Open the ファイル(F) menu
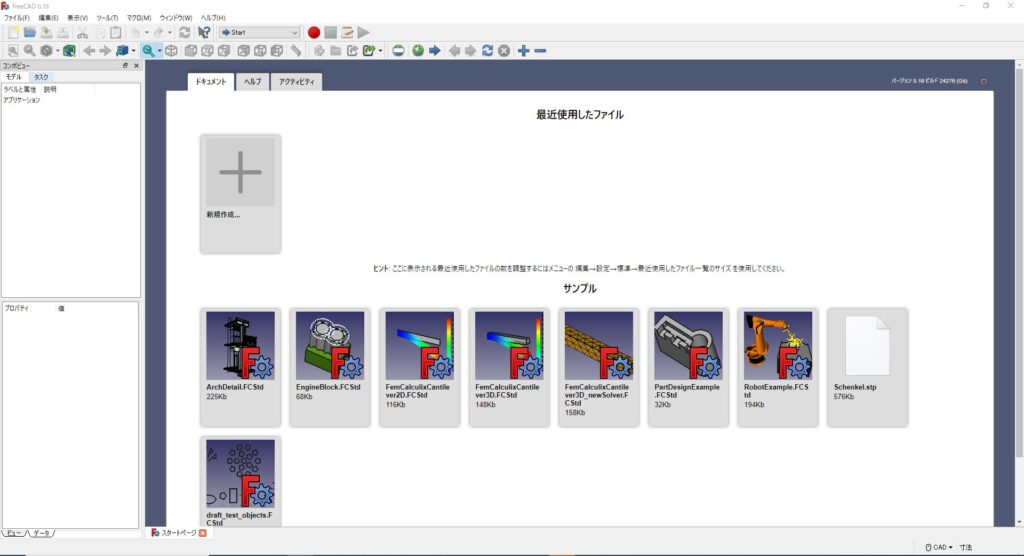The width and height of the screenshot is (1024, 556). pos(17,18)
